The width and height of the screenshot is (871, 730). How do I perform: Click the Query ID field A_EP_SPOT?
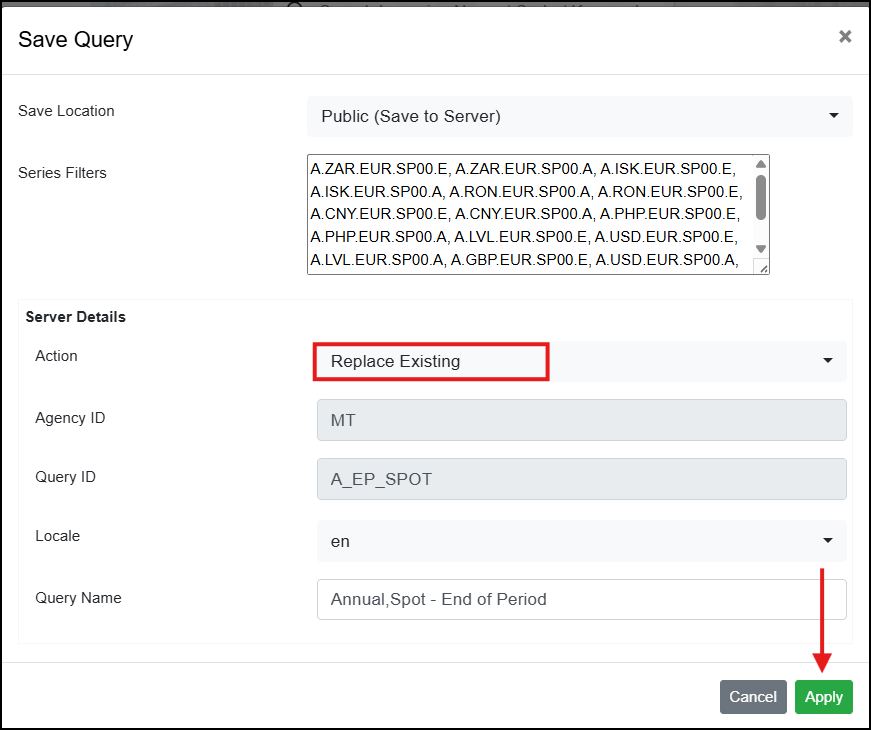click(x=581, y=479)
